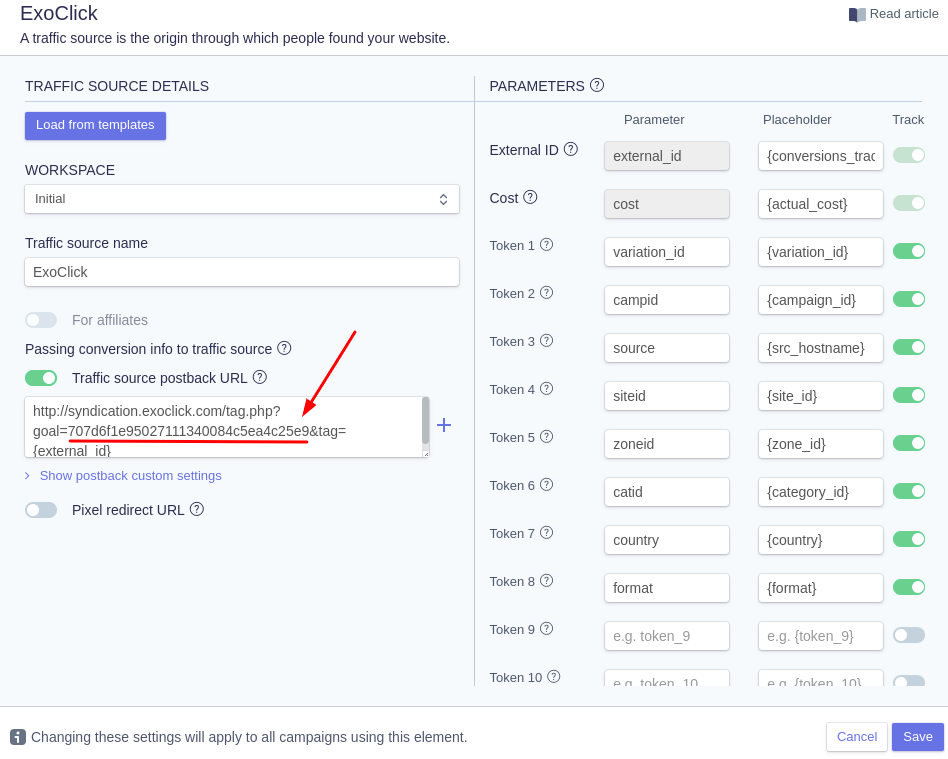Click the Save button
Image resolution: width=948 pixels, height=759 pixels.
[x=917, y=737]
